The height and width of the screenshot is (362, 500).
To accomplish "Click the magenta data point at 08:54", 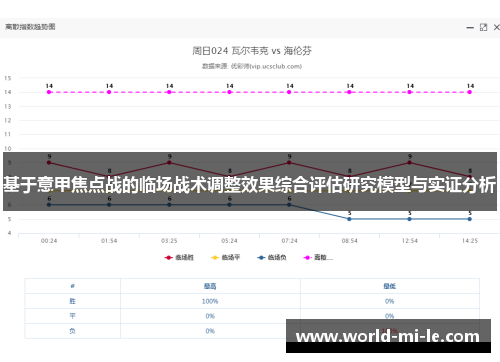I will [x=349, y=92].
